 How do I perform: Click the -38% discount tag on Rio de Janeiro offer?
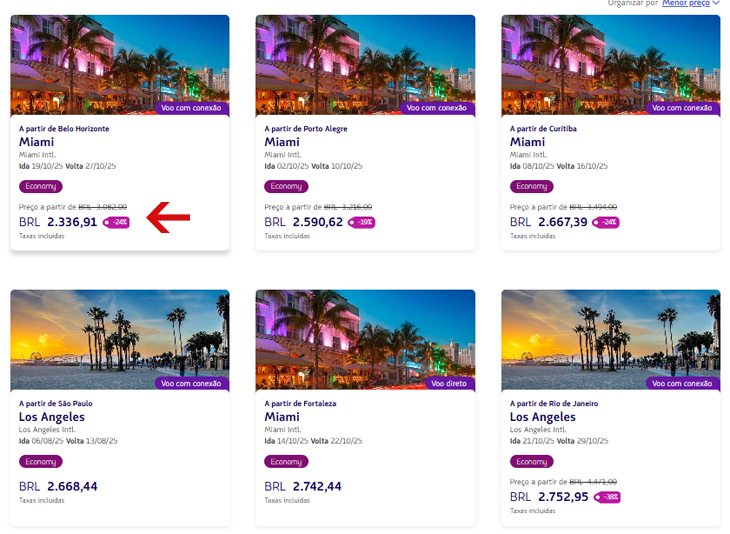[607, 497]
